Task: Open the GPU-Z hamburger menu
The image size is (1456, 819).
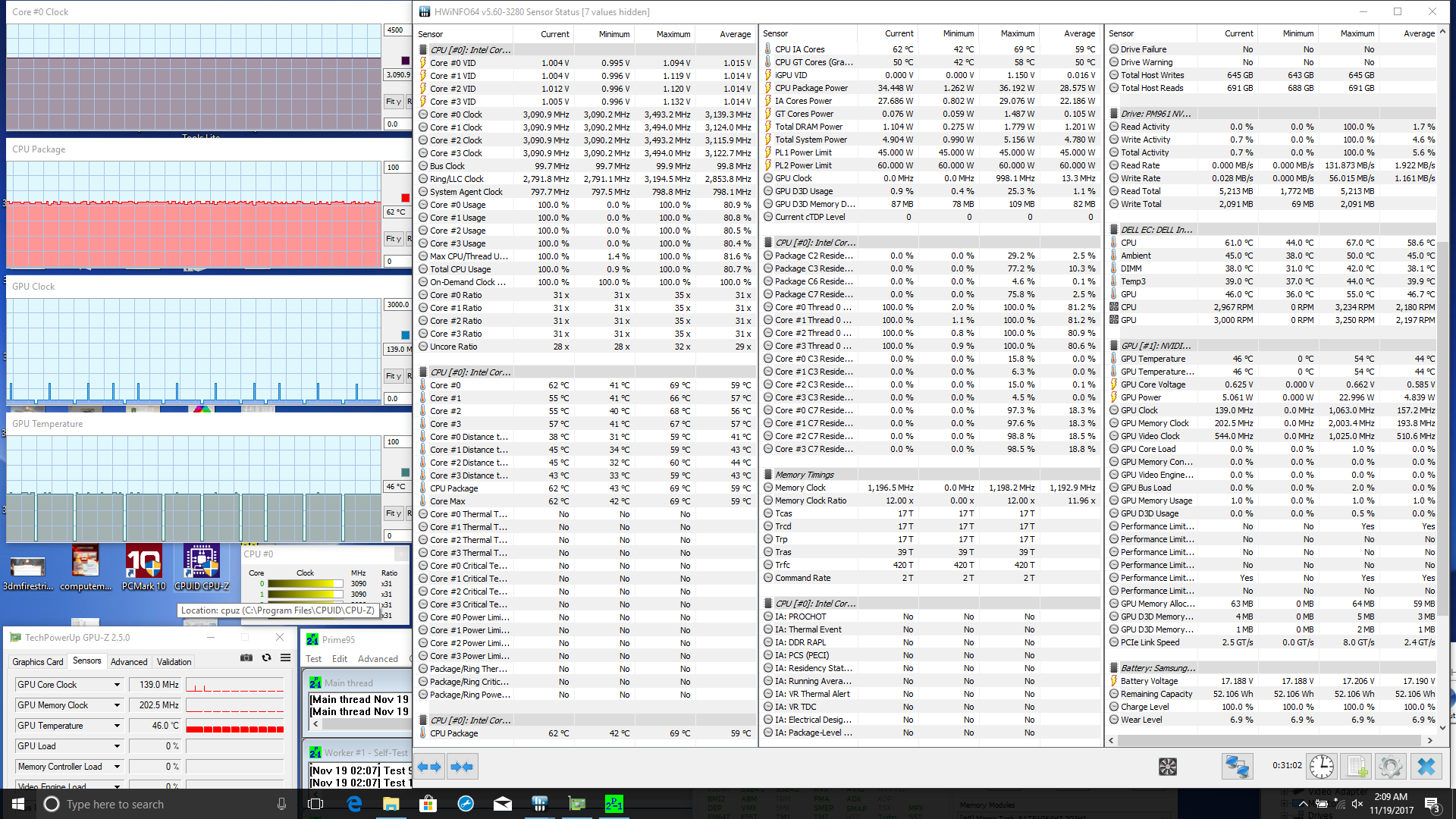Action: (285, 657)
